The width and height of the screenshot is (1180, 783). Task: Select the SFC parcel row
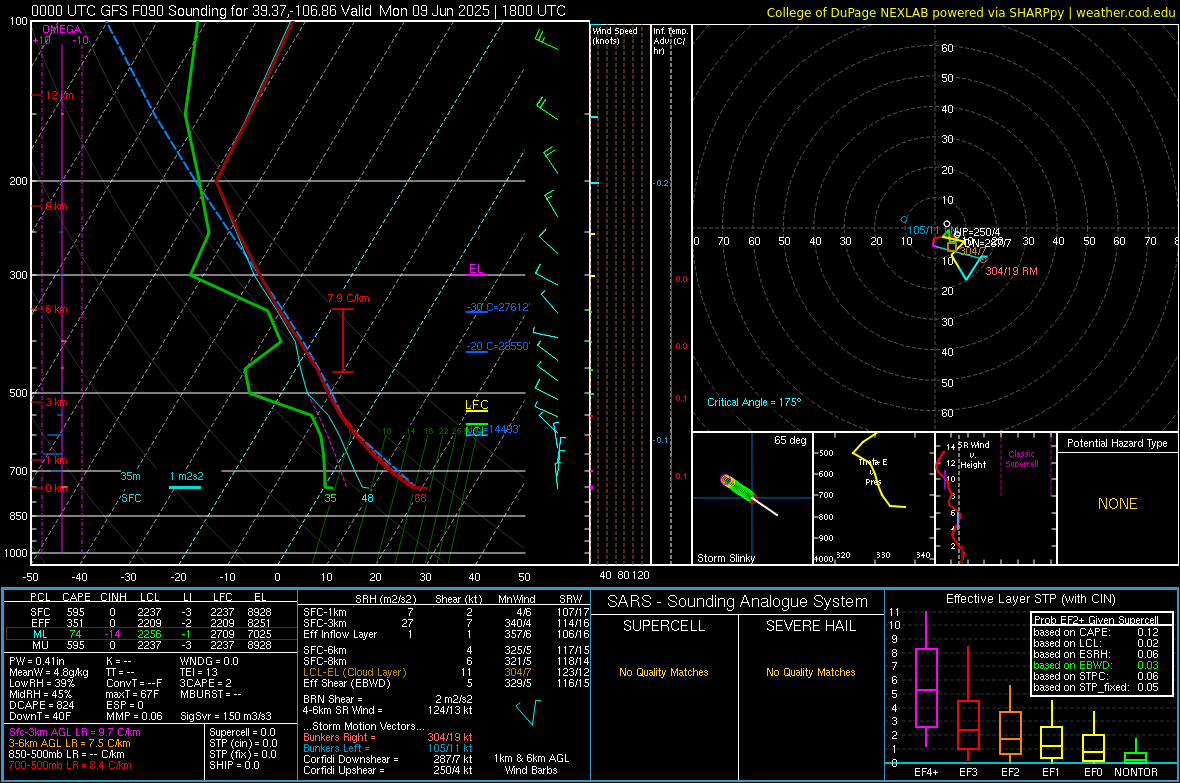click(149, 612)
